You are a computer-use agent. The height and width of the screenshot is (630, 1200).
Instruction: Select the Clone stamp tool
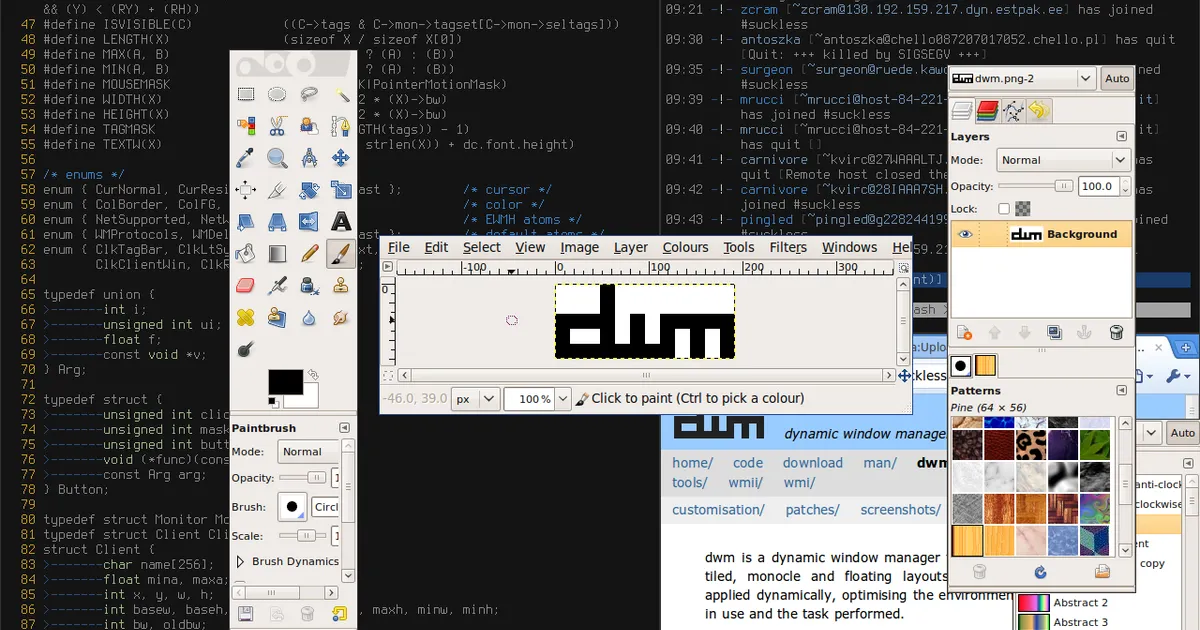pos(341,286)
